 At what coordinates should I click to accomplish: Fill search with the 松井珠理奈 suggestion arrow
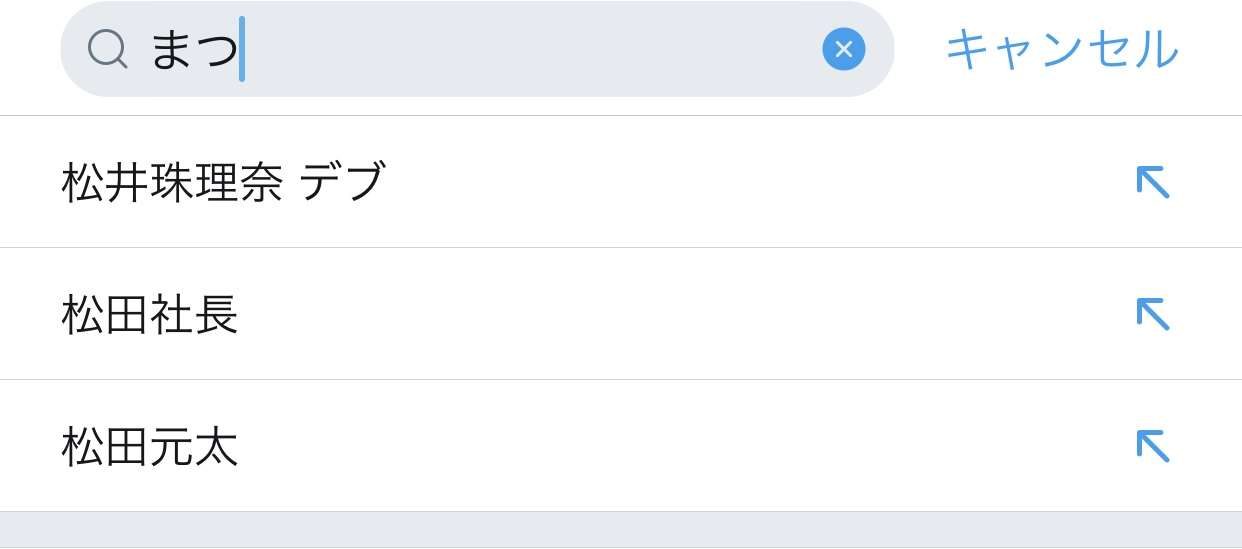click(1152, 182)
